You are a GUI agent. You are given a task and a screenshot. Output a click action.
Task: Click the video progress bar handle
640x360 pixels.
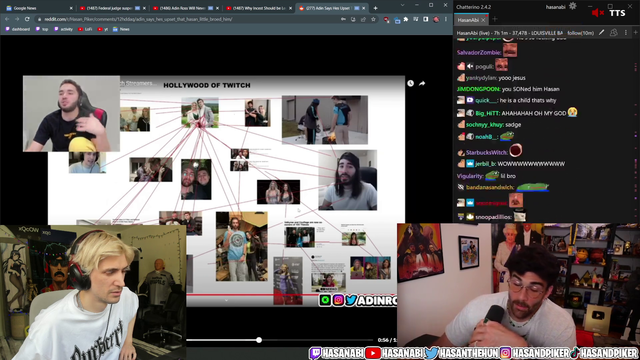tap(259, 340)
